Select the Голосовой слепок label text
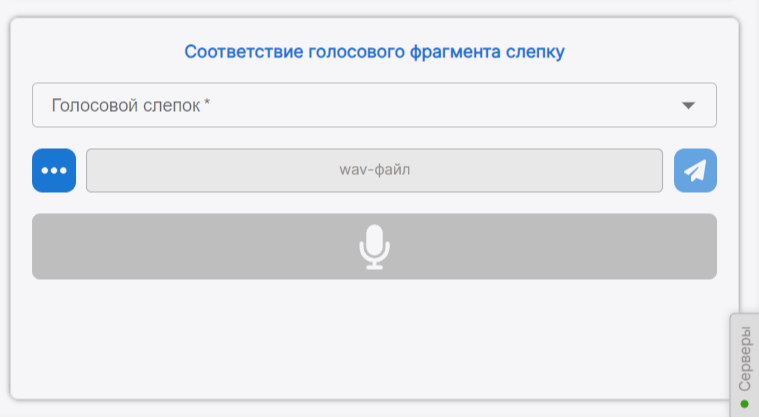The height and width of the screenshot is (417, 759). [x=126, y=105]
